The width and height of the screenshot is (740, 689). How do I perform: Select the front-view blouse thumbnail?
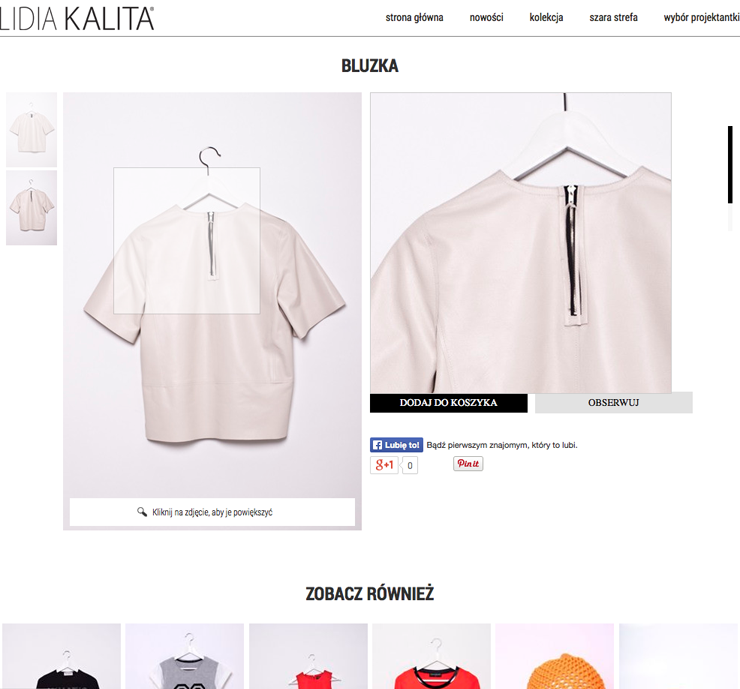[x=32, y=129]
